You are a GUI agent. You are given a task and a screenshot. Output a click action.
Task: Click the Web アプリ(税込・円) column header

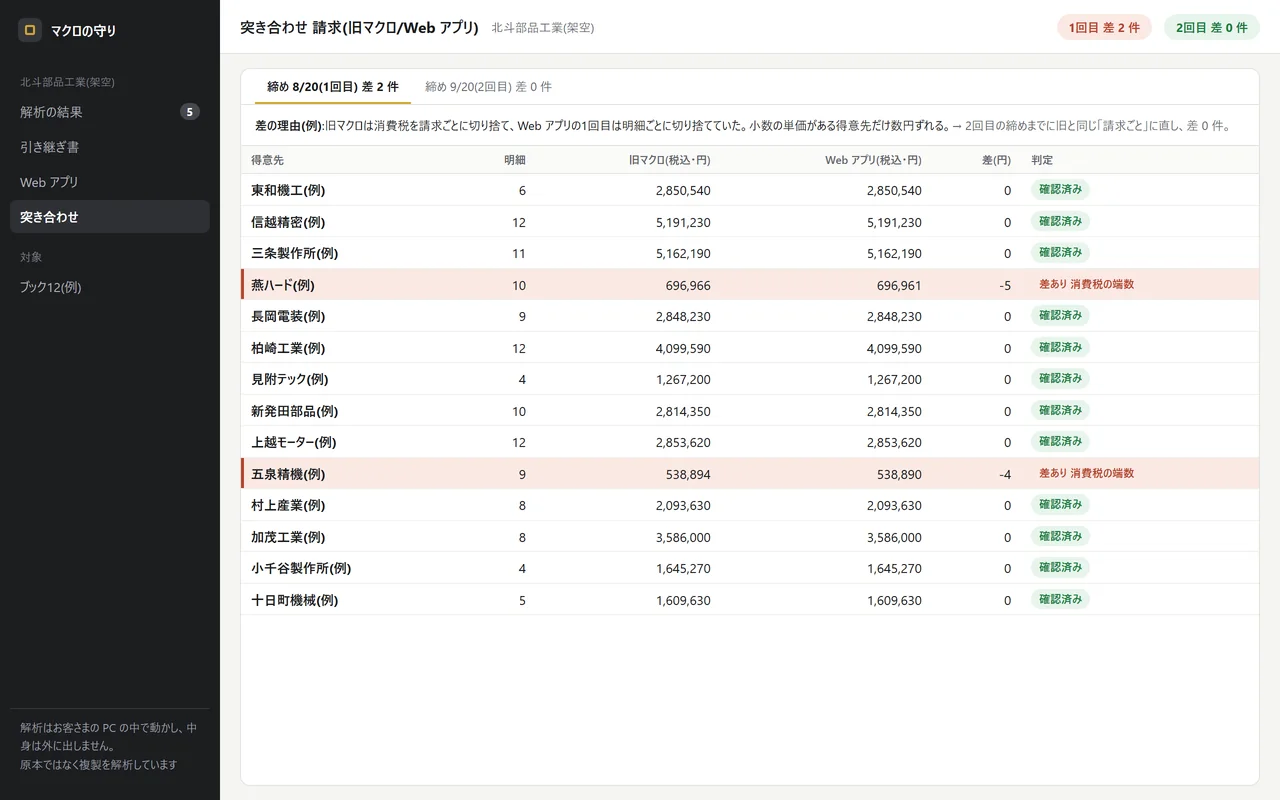(873, 160)
